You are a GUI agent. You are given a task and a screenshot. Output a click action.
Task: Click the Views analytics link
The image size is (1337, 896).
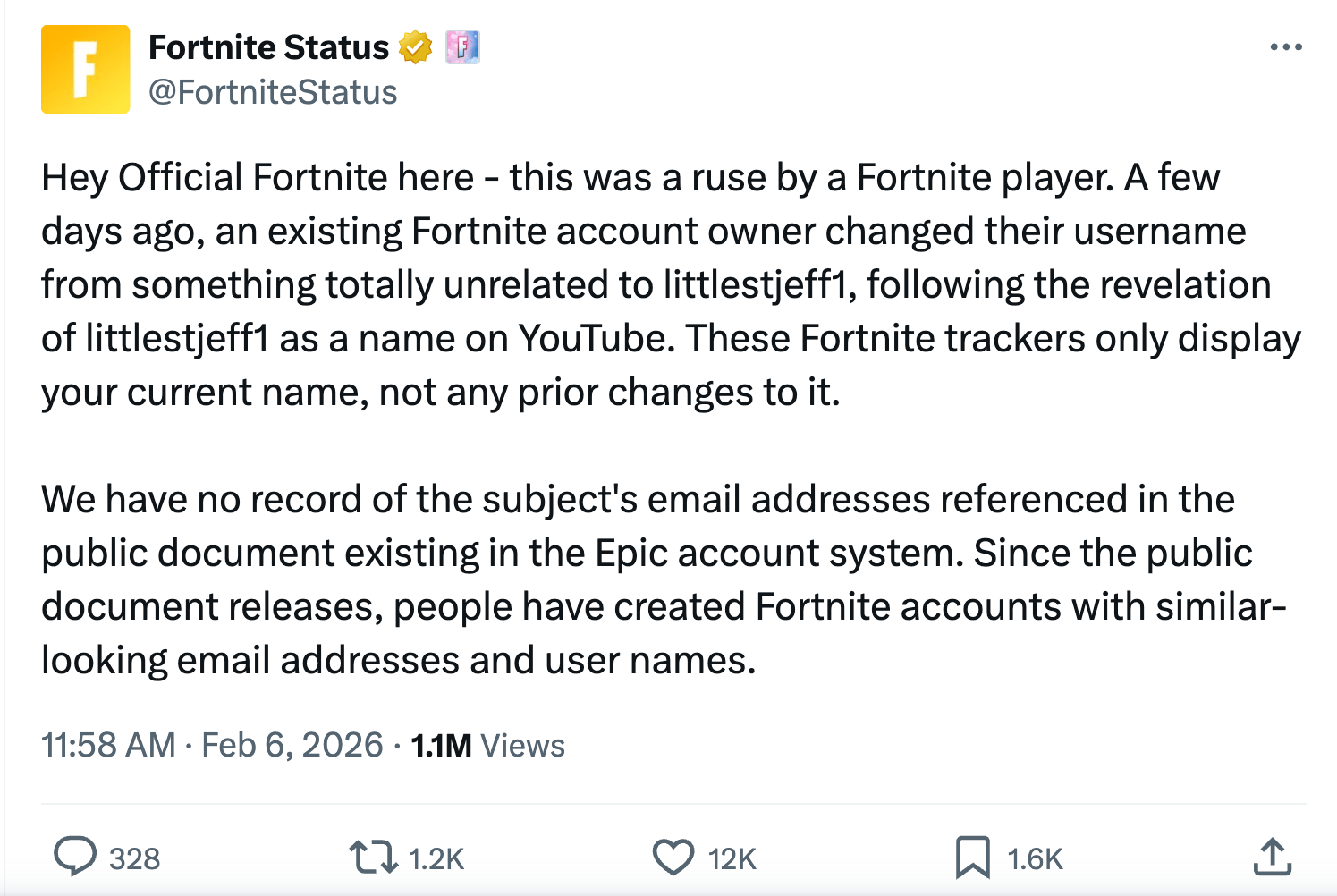coord(522,745)
